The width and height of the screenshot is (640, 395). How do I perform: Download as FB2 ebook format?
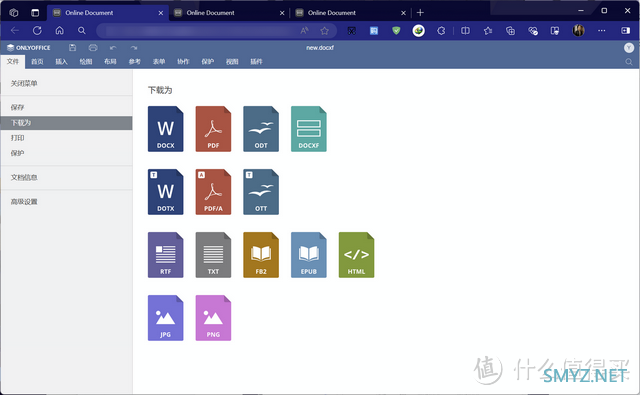(x=261, y=255)
